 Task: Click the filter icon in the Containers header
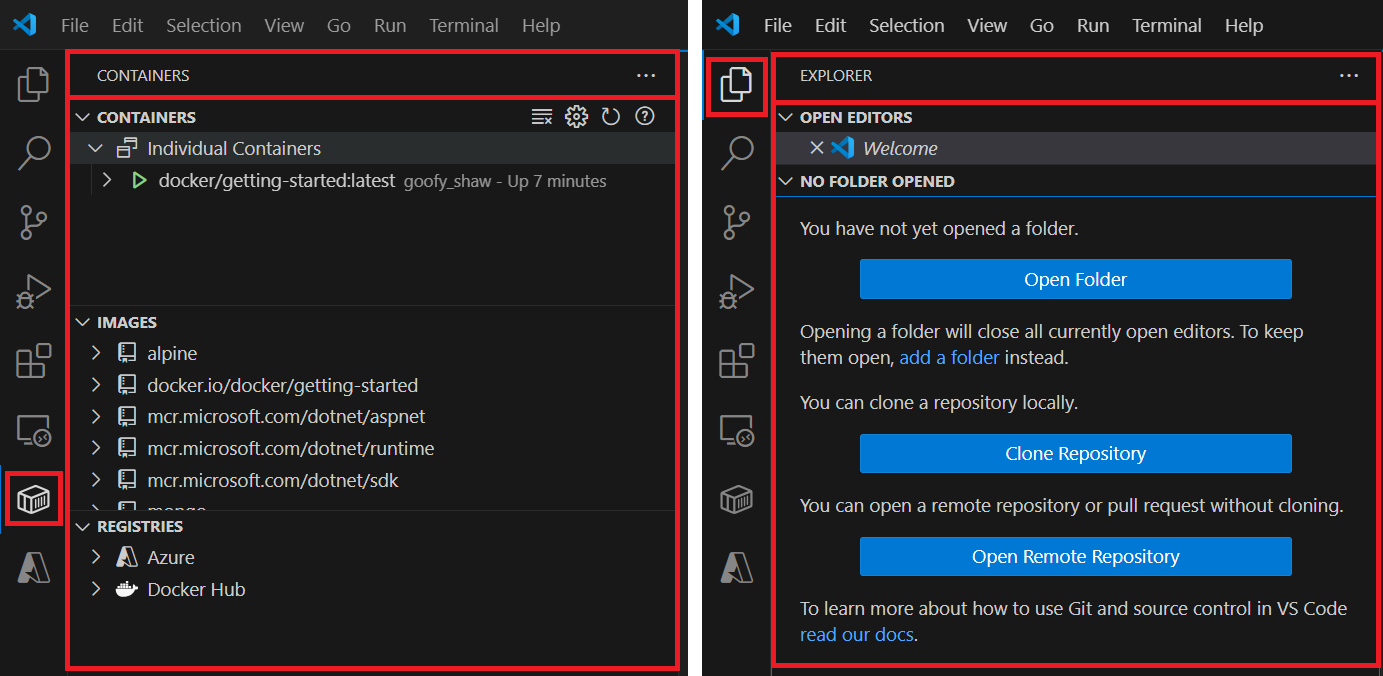point(542,116)
